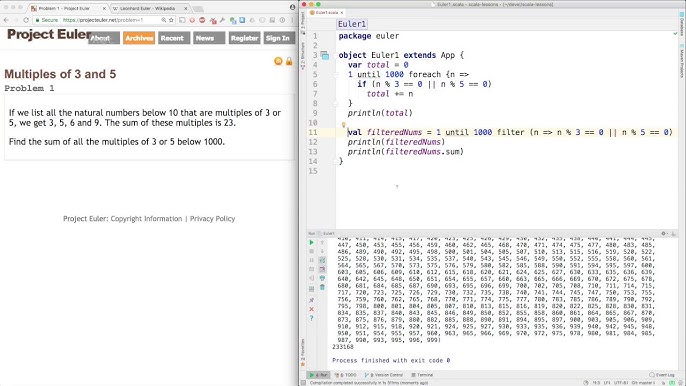Toggle the pin tab icon in Run panel
The image size is (686, 386).
[312, 300]
